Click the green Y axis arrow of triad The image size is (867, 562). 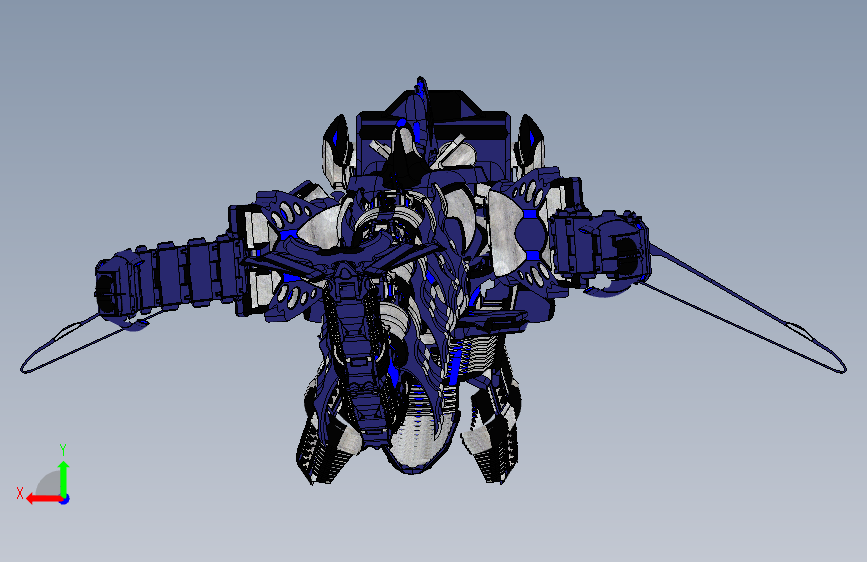[x=64, y=478]
